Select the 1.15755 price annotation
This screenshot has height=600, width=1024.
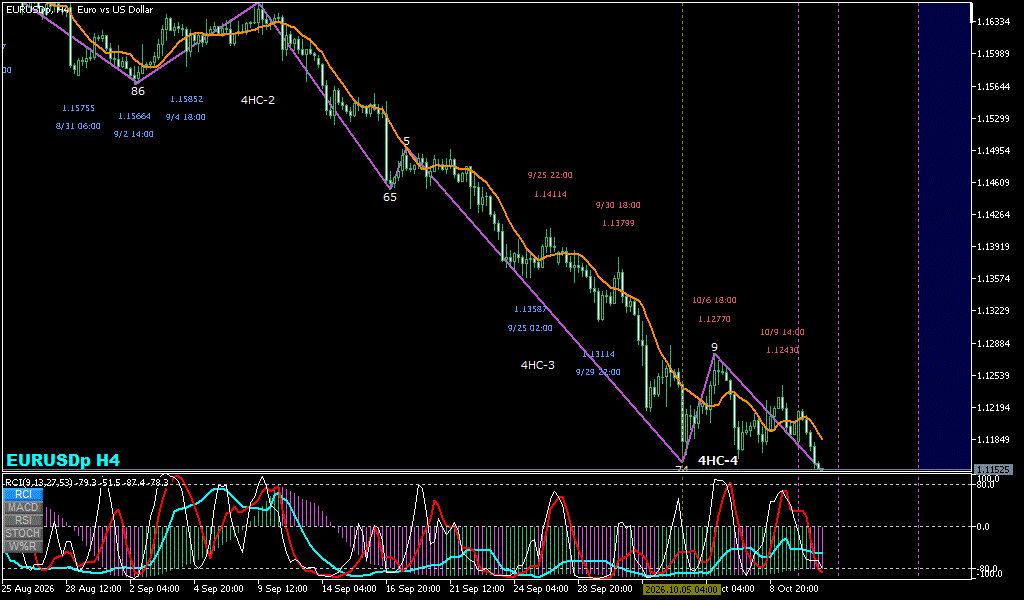78,108
